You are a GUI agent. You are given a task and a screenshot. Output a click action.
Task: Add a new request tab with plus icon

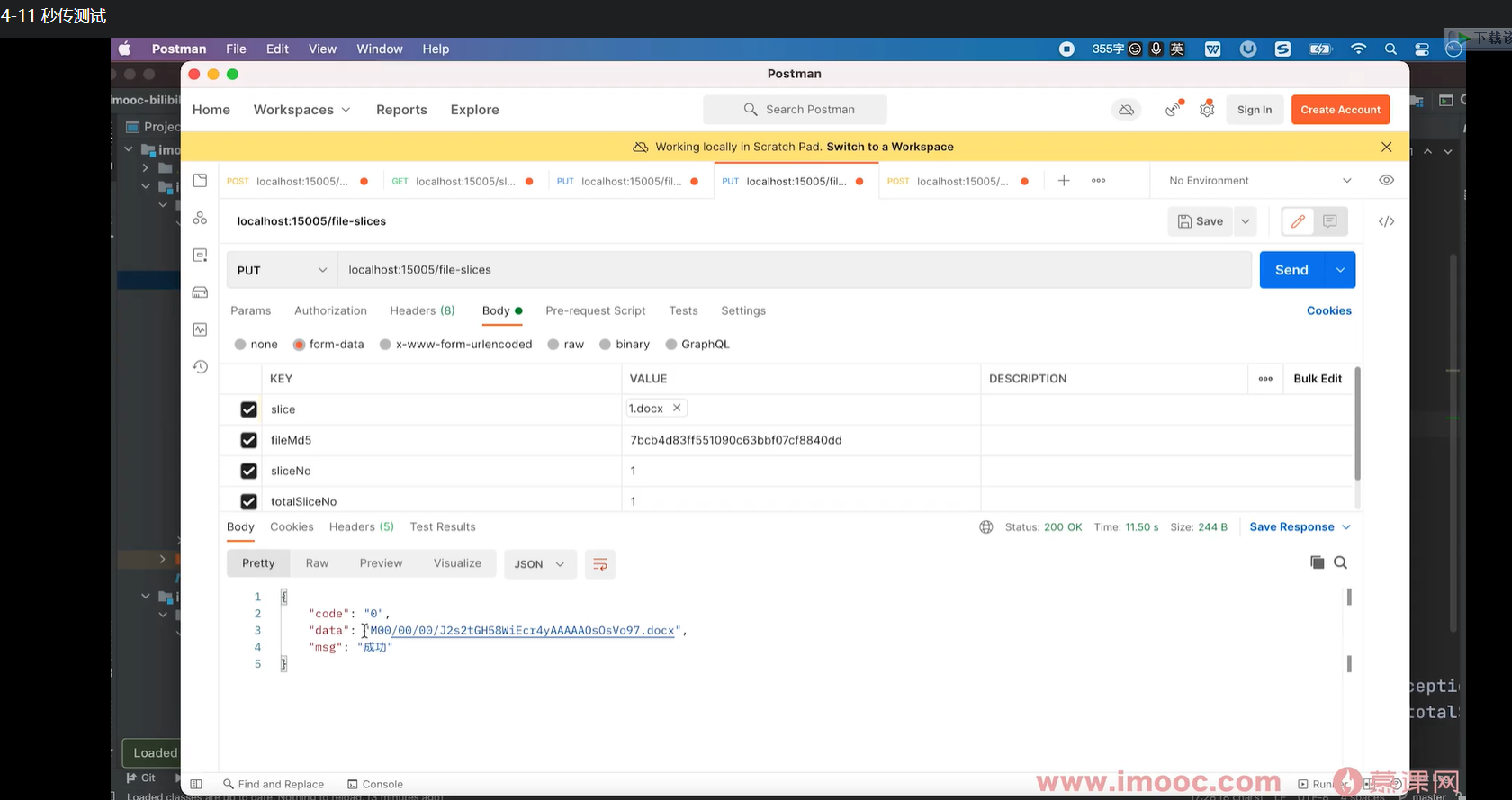coord(1064,181)
